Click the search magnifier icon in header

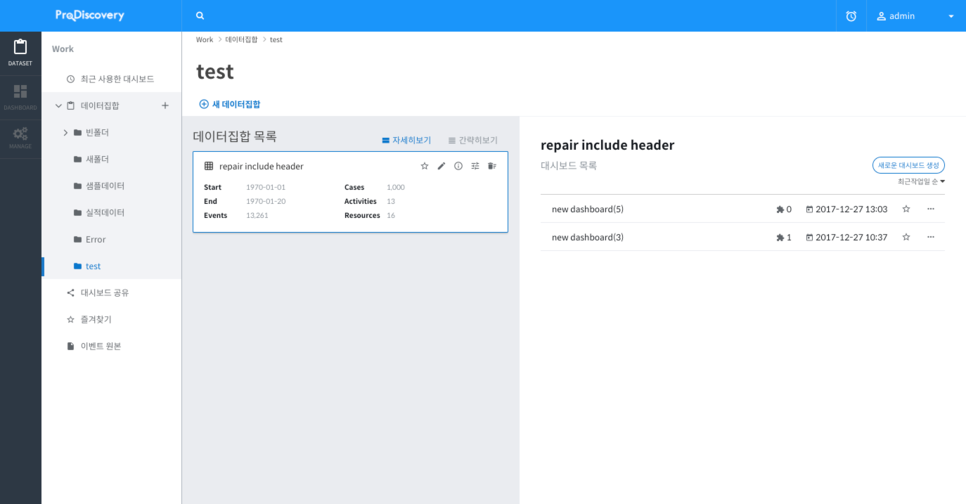pos(200,16)
